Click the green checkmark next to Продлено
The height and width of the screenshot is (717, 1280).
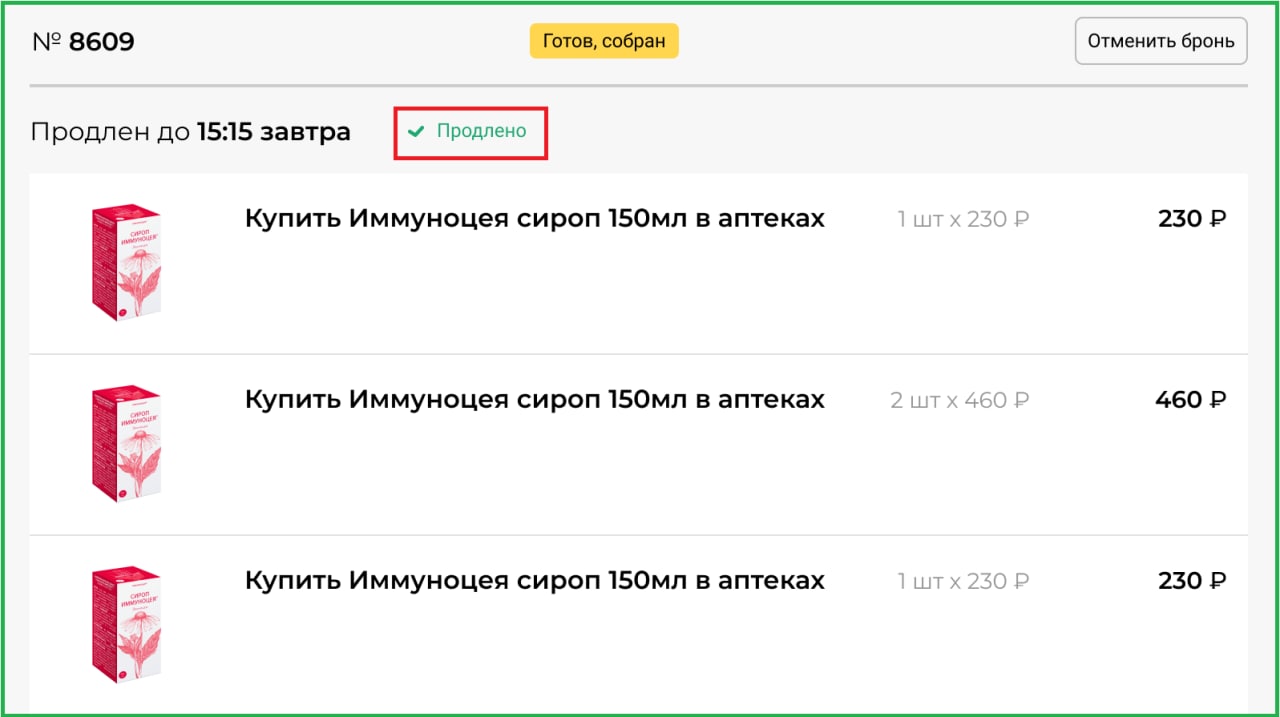tap(416, 132)
